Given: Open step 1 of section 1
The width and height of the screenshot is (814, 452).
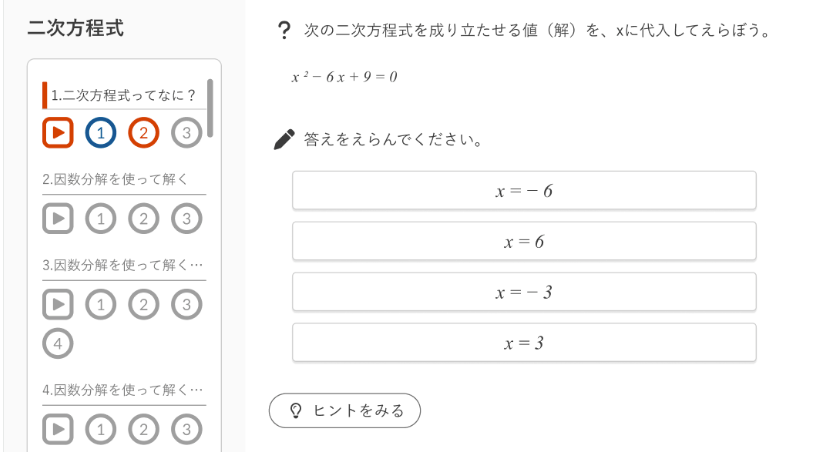Looking at the screenshot, I should [101, 132].
